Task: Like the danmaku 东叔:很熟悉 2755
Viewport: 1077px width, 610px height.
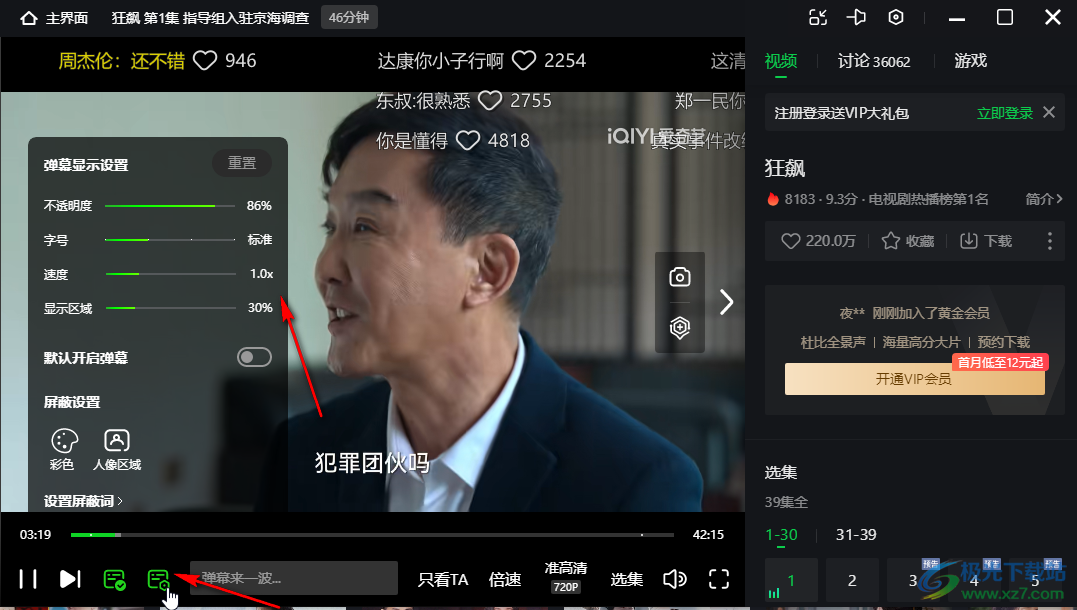Action: (x=490, y=101)
